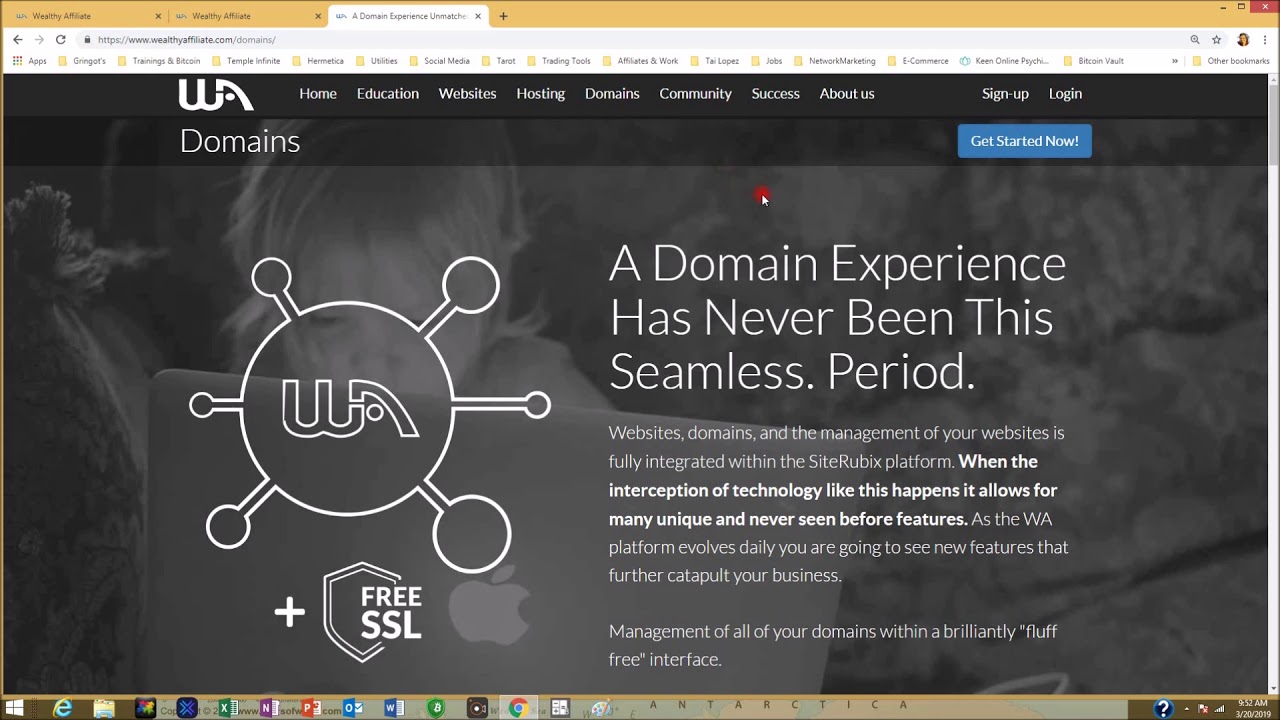The height and width of the screenshot is (720, 1280).
Task: Open Paint from the taskbar
Action: 601,708
